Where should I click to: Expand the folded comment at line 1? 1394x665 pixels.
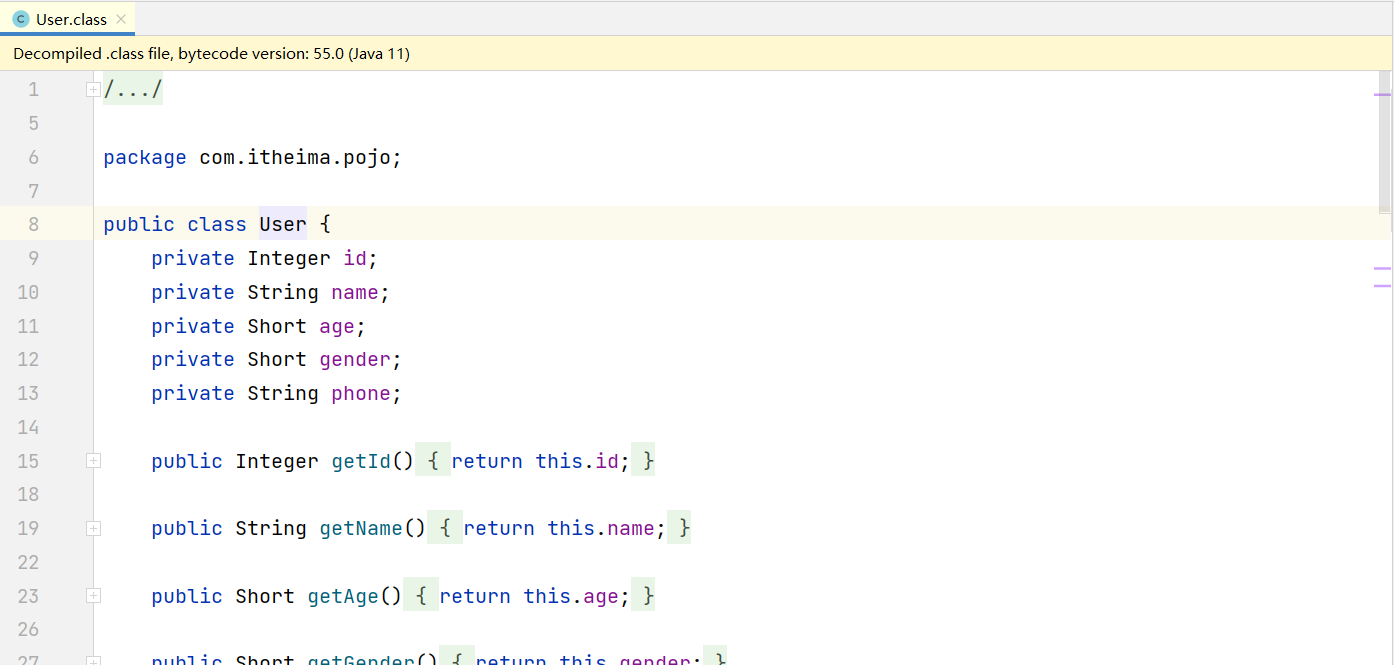[x=93, y=90]
